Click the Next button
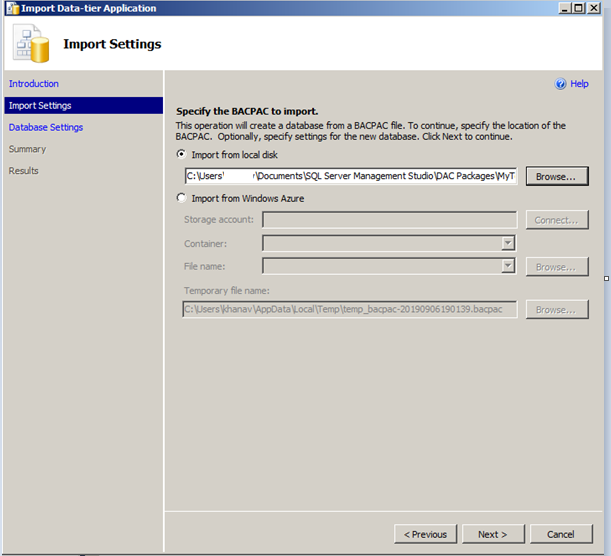 [x=492, y=534]
